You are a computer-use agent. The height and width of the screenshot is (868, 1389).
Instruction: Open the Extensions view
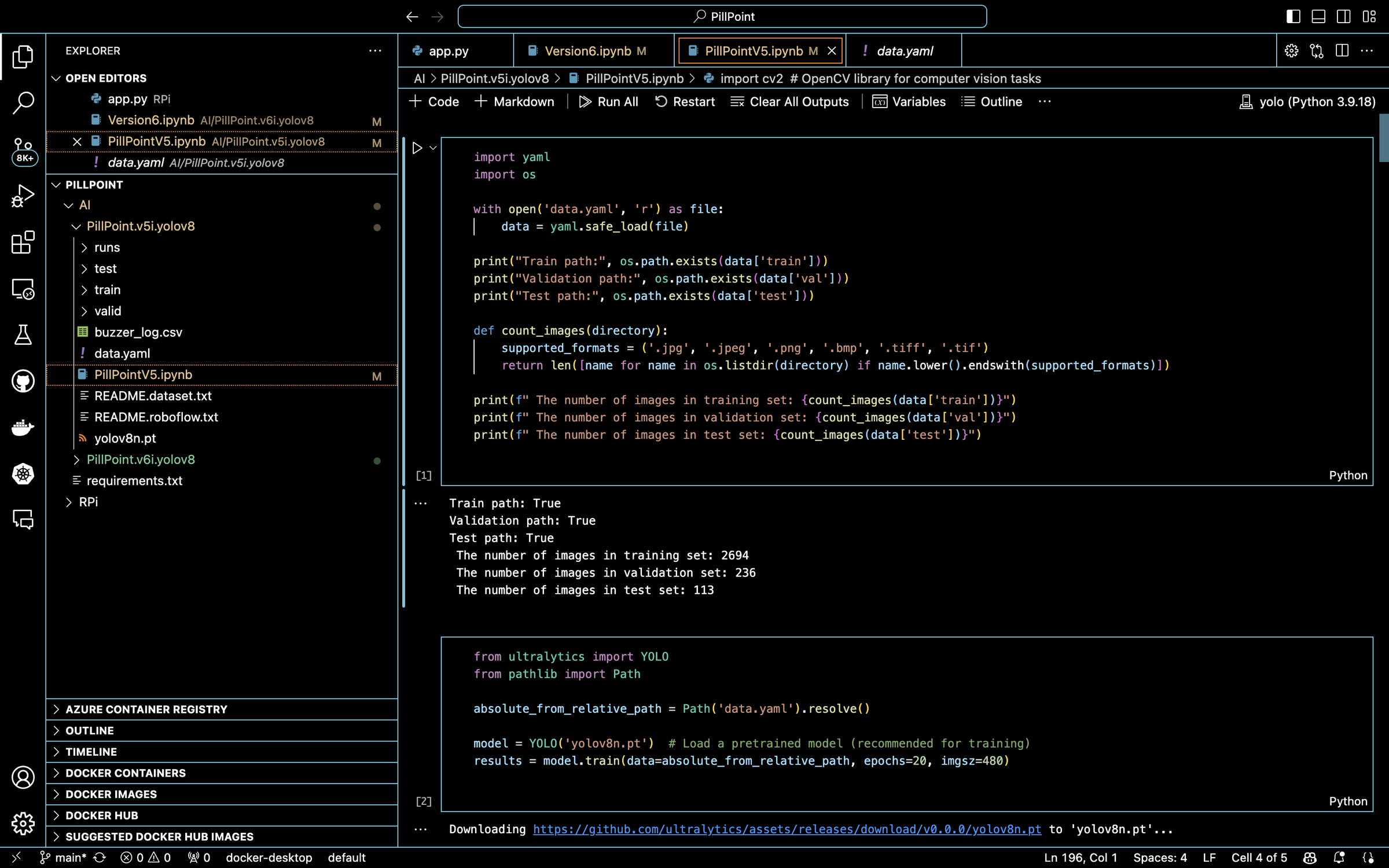pos(23,242)
